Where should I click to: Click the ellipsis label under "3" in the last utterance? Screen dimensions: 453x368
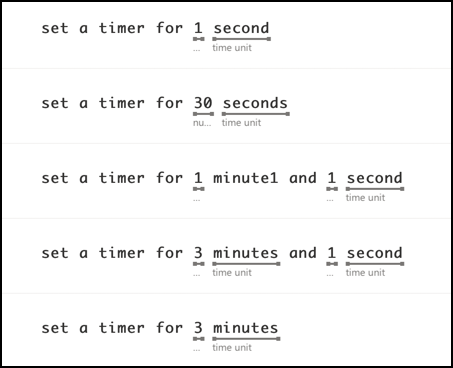[197, 350]
